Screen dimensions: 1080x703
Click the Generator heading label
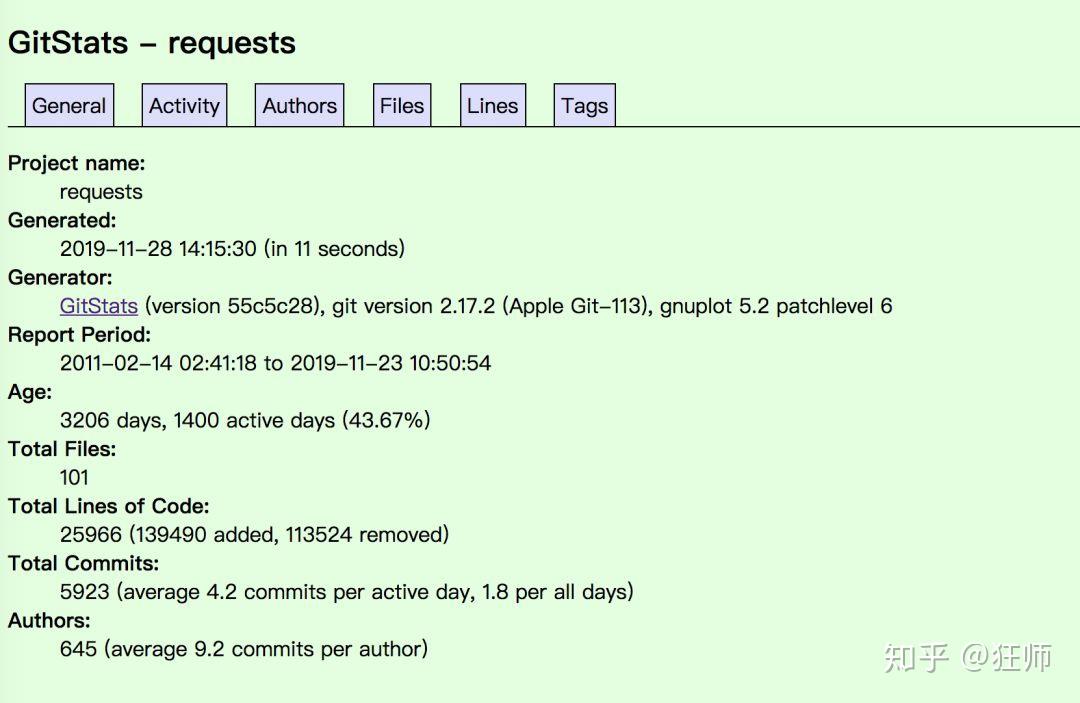60,277
